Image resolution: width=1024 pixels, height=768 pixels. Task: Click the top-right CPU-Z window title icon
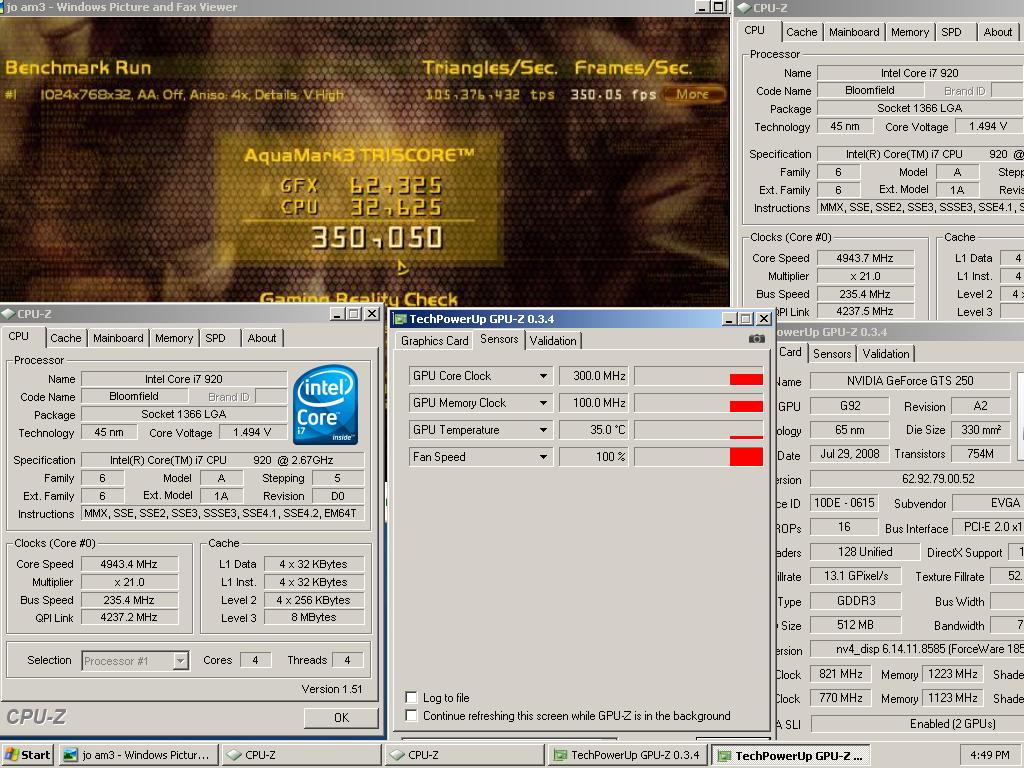coord(743,8)
